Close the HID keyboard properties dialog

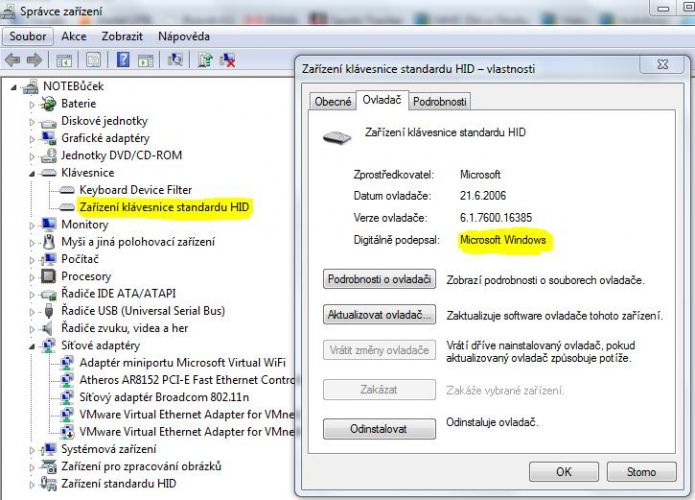pyautogui.click(x=663, y=65)
